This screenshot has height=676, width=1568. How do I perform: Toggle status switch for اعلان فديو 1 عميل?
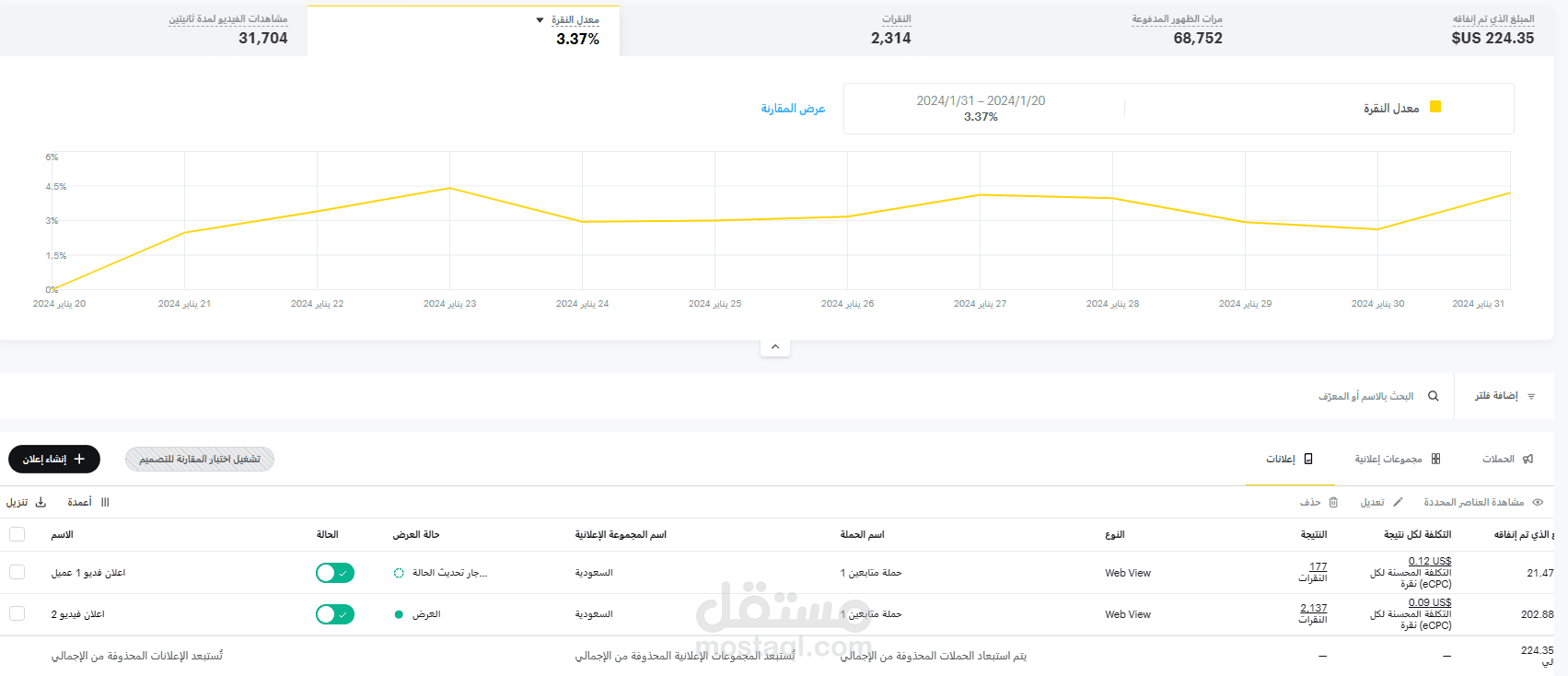(335, 573)
